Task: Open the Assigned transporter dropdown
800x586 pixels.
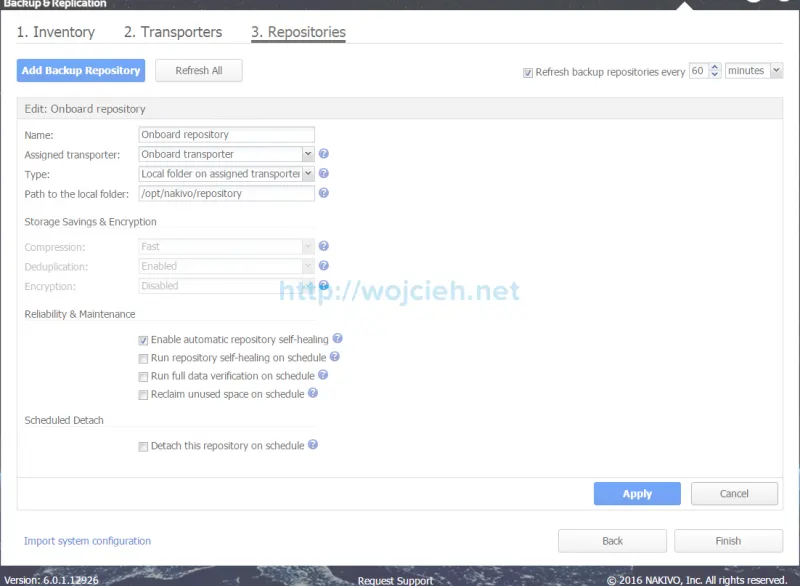Action: (x=308, y=155)
